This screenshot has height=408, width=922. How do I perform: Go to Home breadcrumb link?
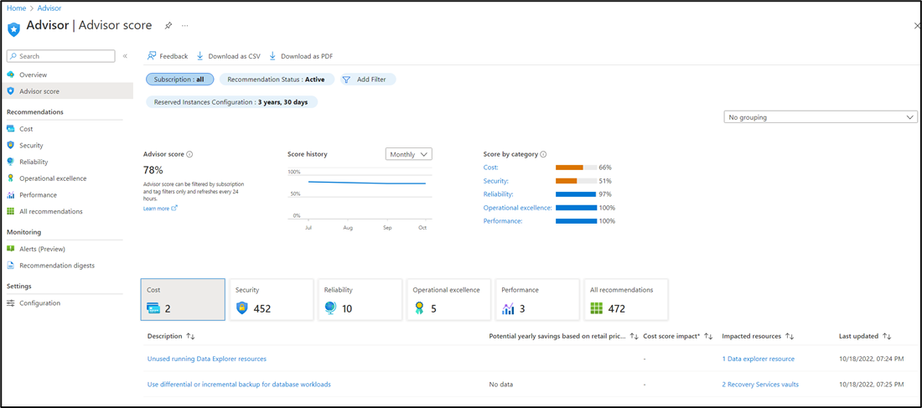point(16,8)
